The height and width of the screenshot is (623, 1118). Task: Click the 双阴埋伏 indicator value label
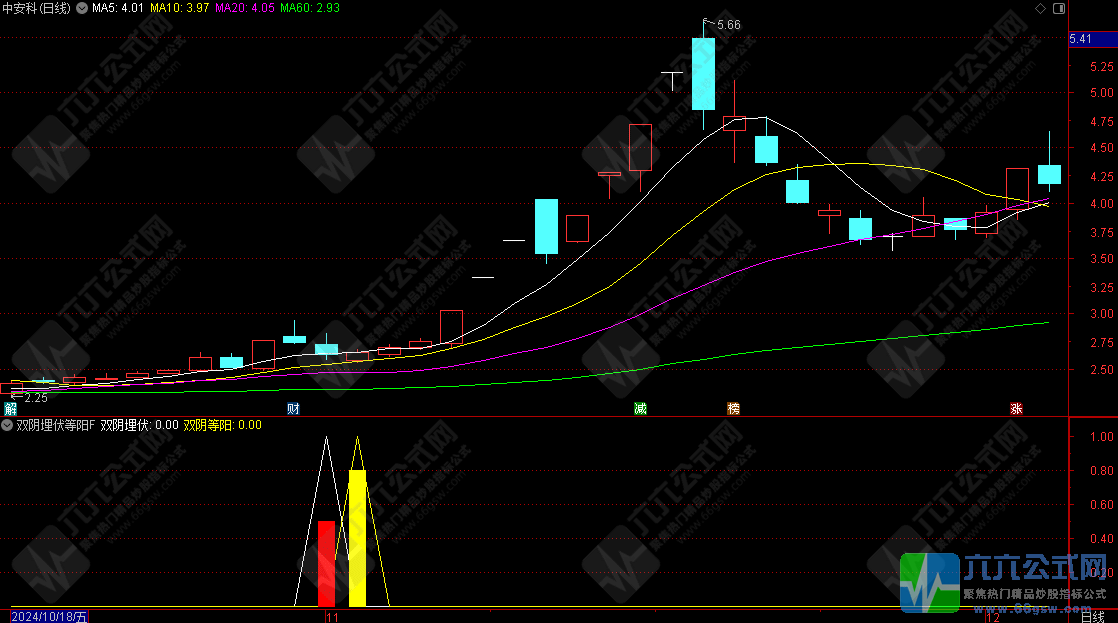pos(139,425)
